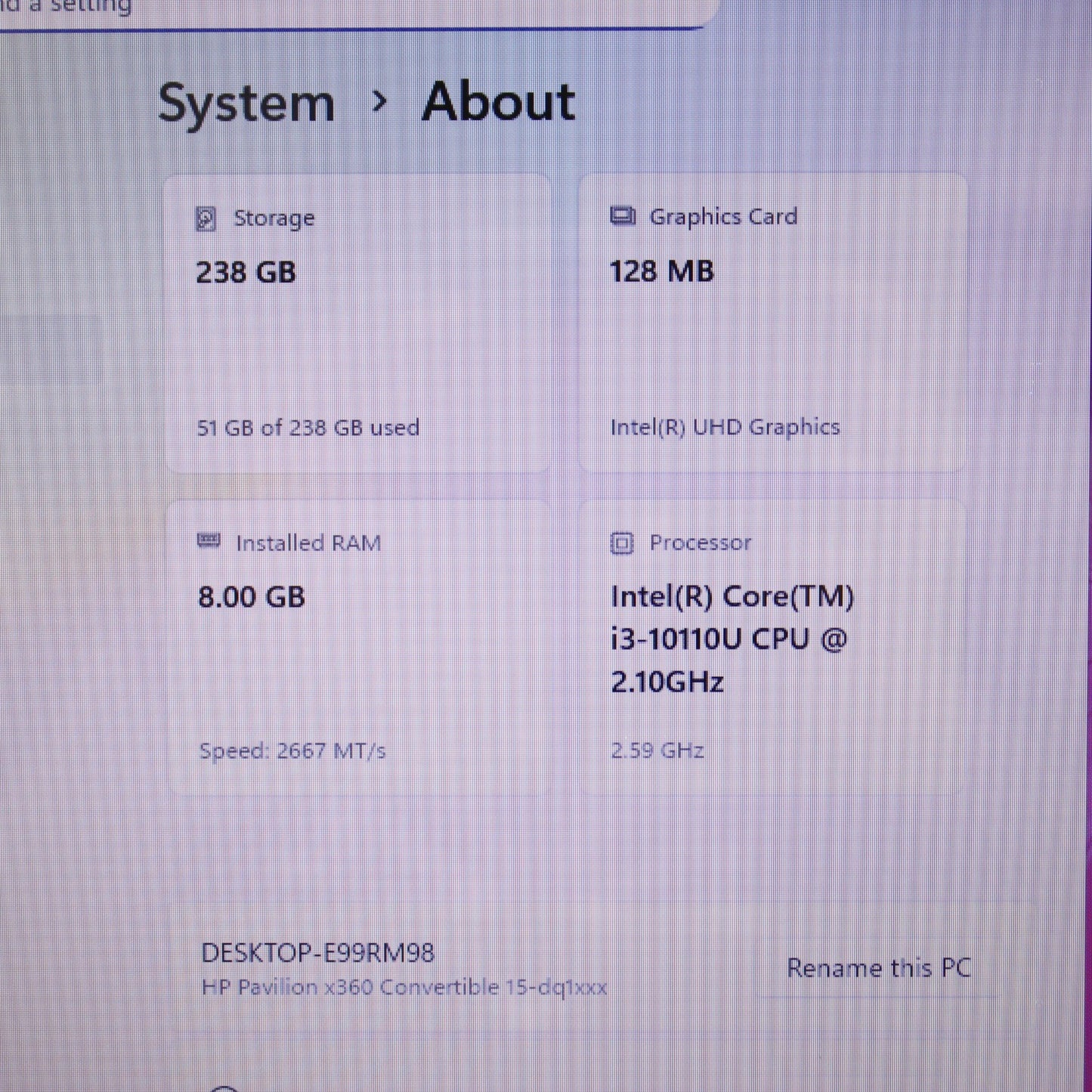Viewport: 1092px width, 1092px height.
Task: Click the DESKTOP-E99RM98 device name
Action: point(316,953)
